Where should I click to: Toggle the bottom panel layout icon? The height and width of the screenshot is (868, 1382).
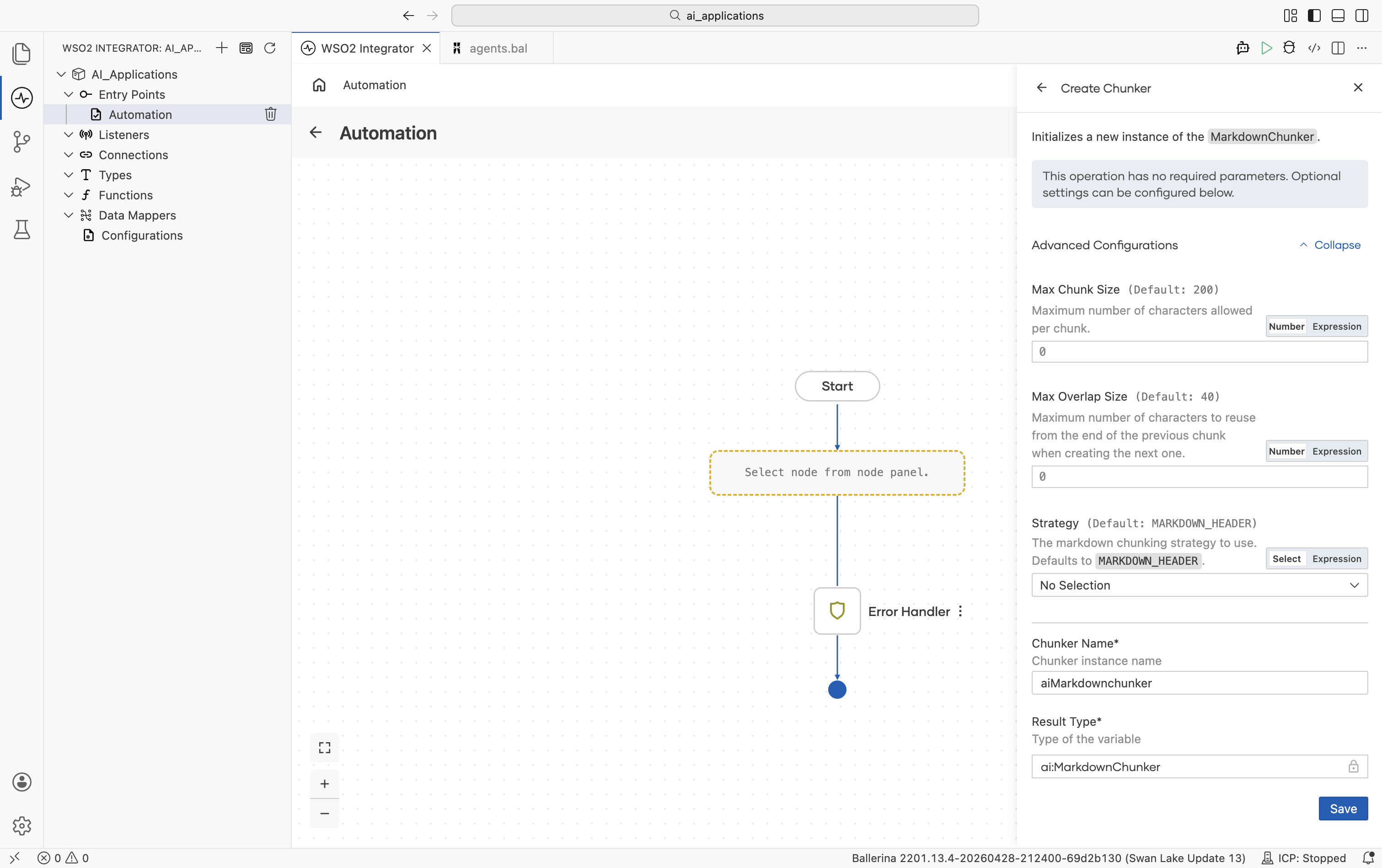(1338, 16)
